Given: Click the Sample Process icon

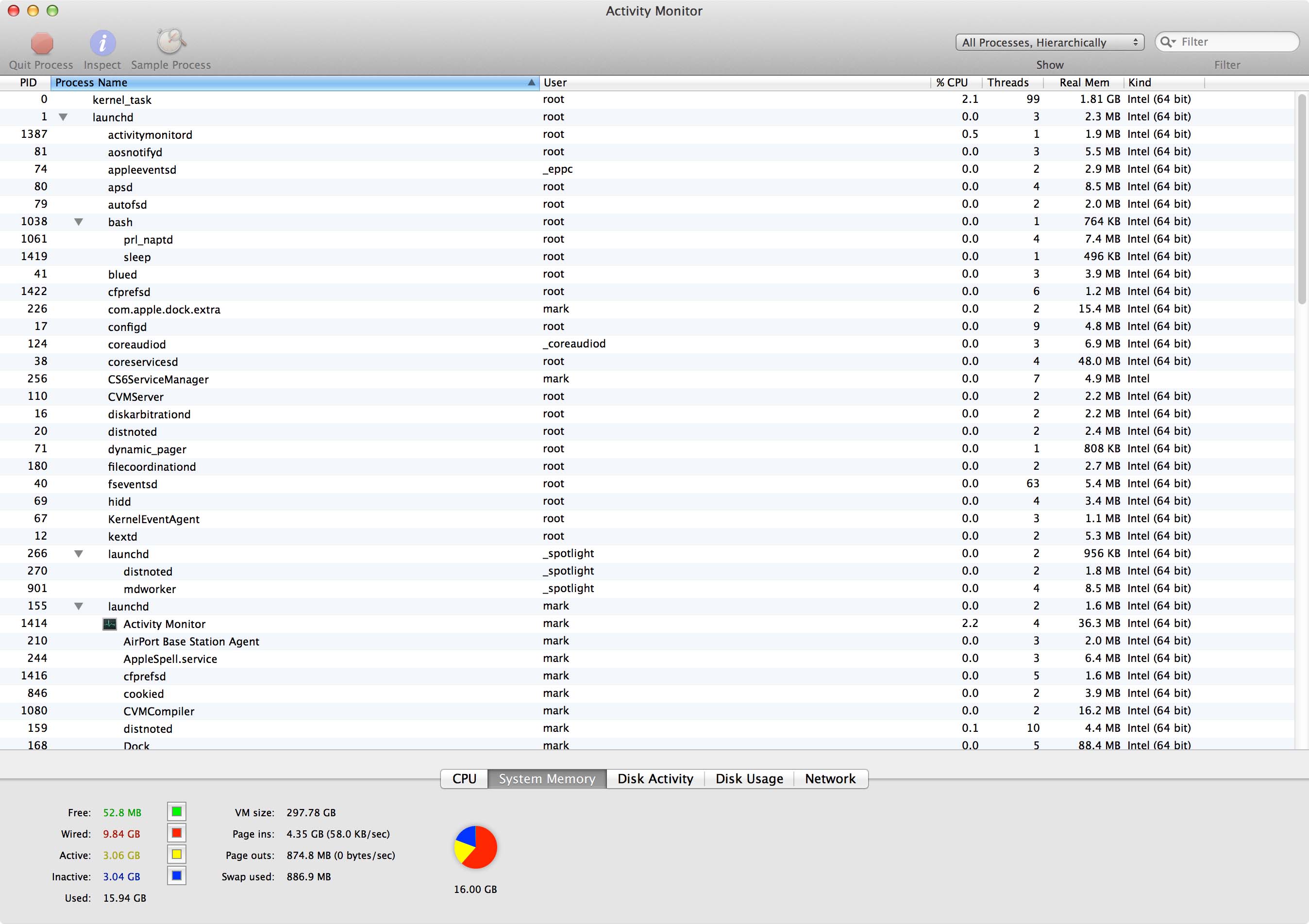Looking at the screenshot, I should [171, 42].
